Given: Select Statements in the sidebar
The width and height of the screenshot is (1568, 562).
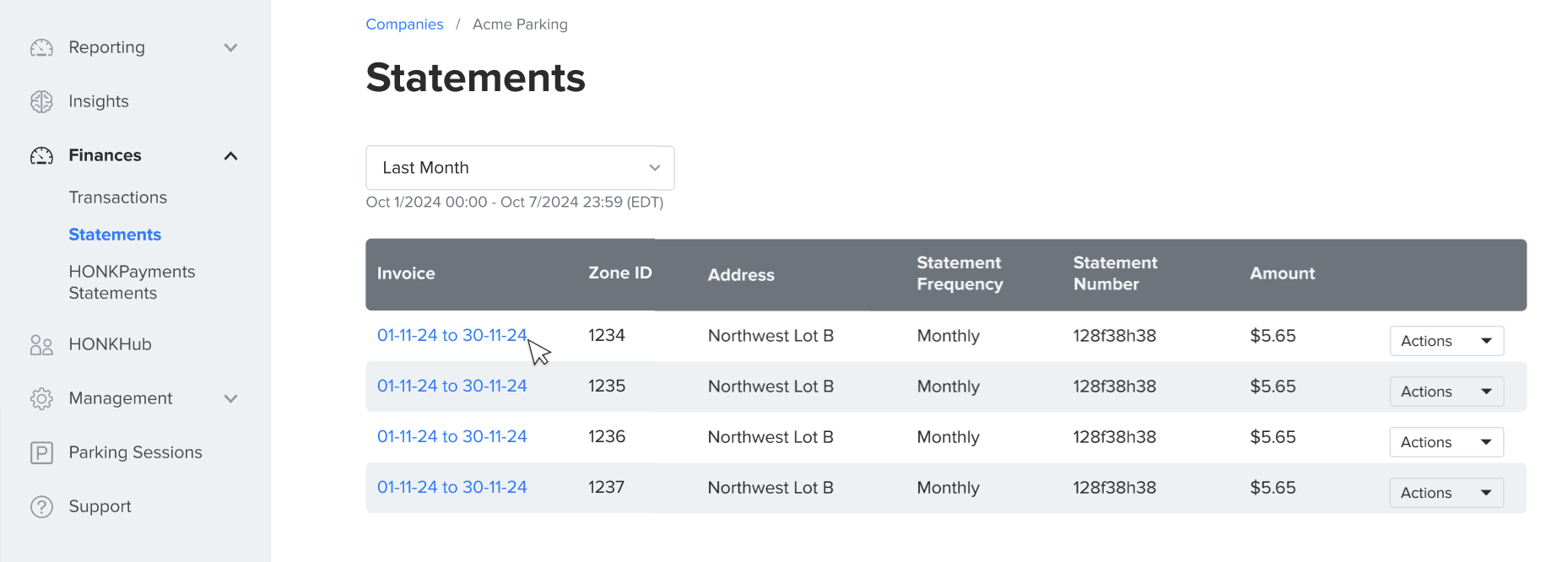Looking at the screenshot, I should [115, 234].
